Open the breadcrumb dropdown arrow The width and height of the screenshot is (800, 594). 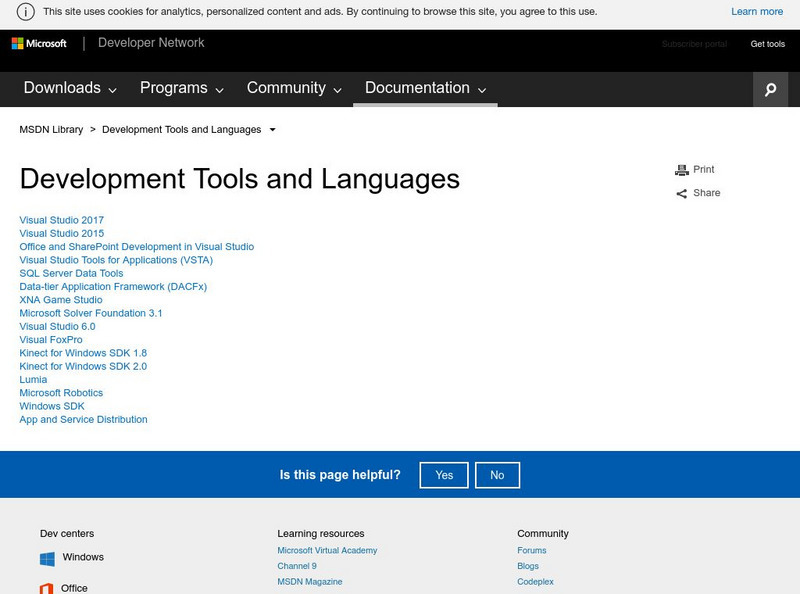(272, 130)
